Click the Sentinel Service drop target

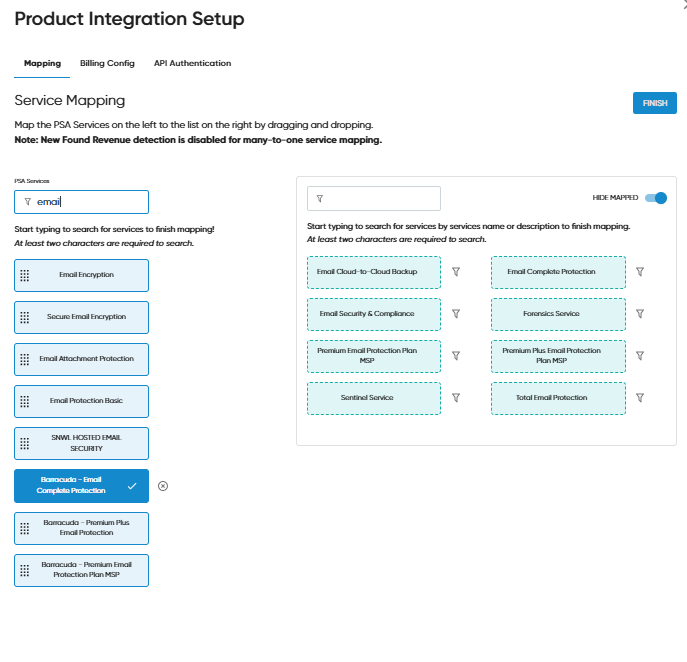click(x=374, y=399)
